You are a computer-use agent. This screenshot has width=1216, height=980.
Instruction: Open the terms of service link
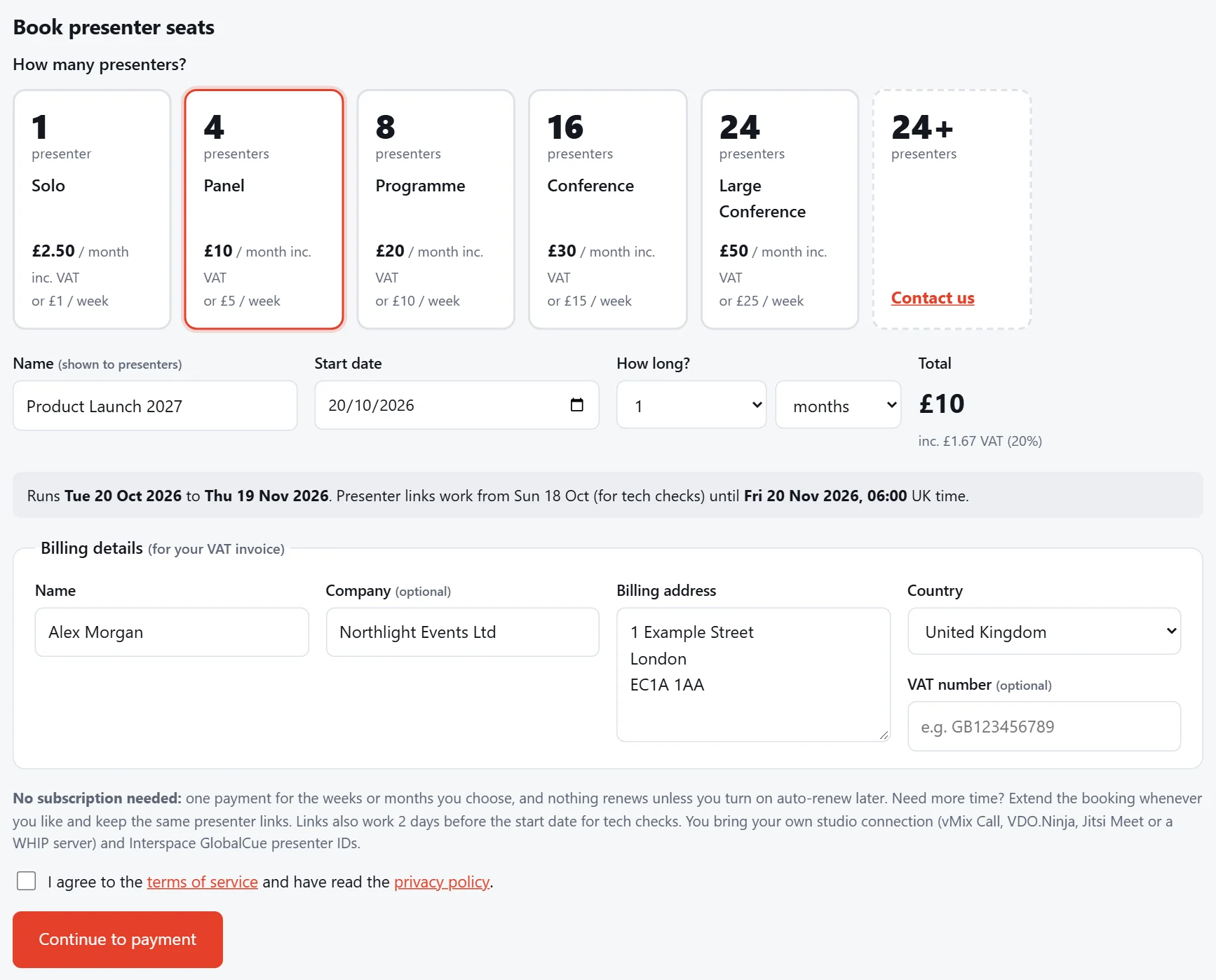click(x=202, y=882)
